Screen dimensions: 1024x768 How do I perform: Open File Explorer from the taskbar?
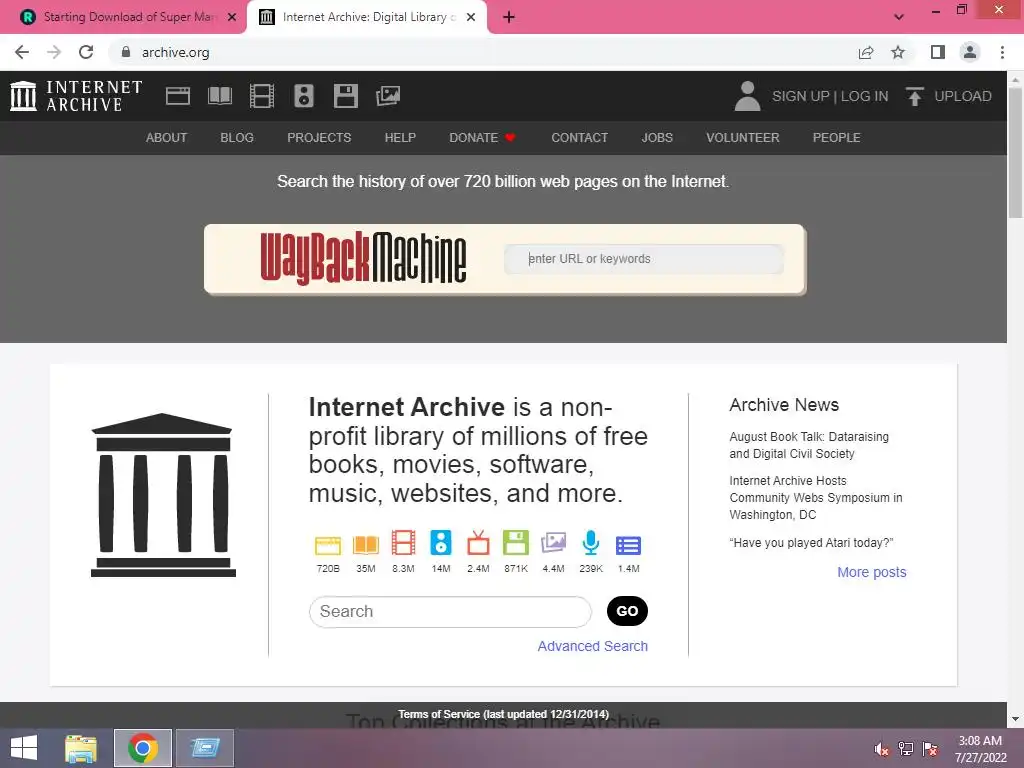pos(80,748)
